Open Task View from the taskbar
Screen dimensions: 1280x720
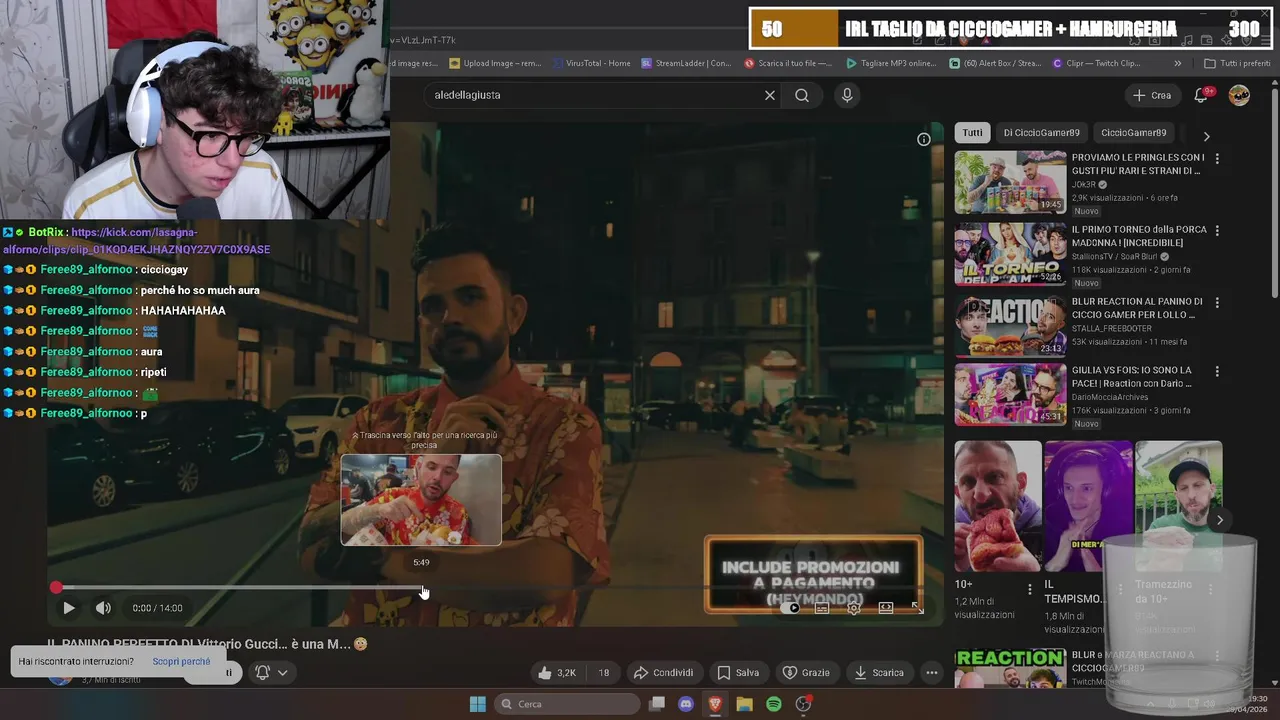click(x=657, y=704)
